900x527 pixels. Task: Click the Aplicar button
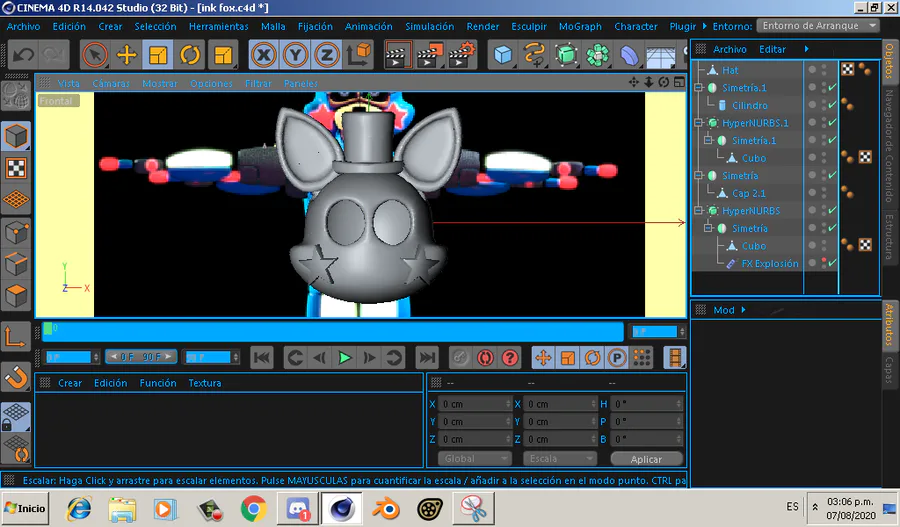(x=646, y=459)
